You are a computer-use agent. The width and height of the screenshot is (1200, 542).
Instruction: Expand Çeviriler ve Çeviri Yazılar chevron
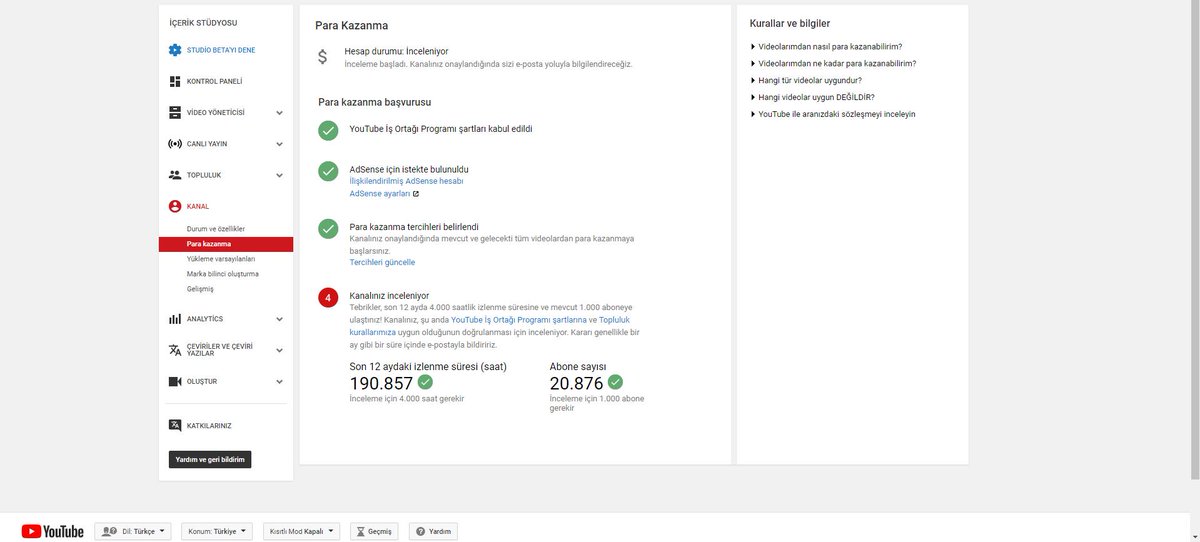[x=280, y=350]
